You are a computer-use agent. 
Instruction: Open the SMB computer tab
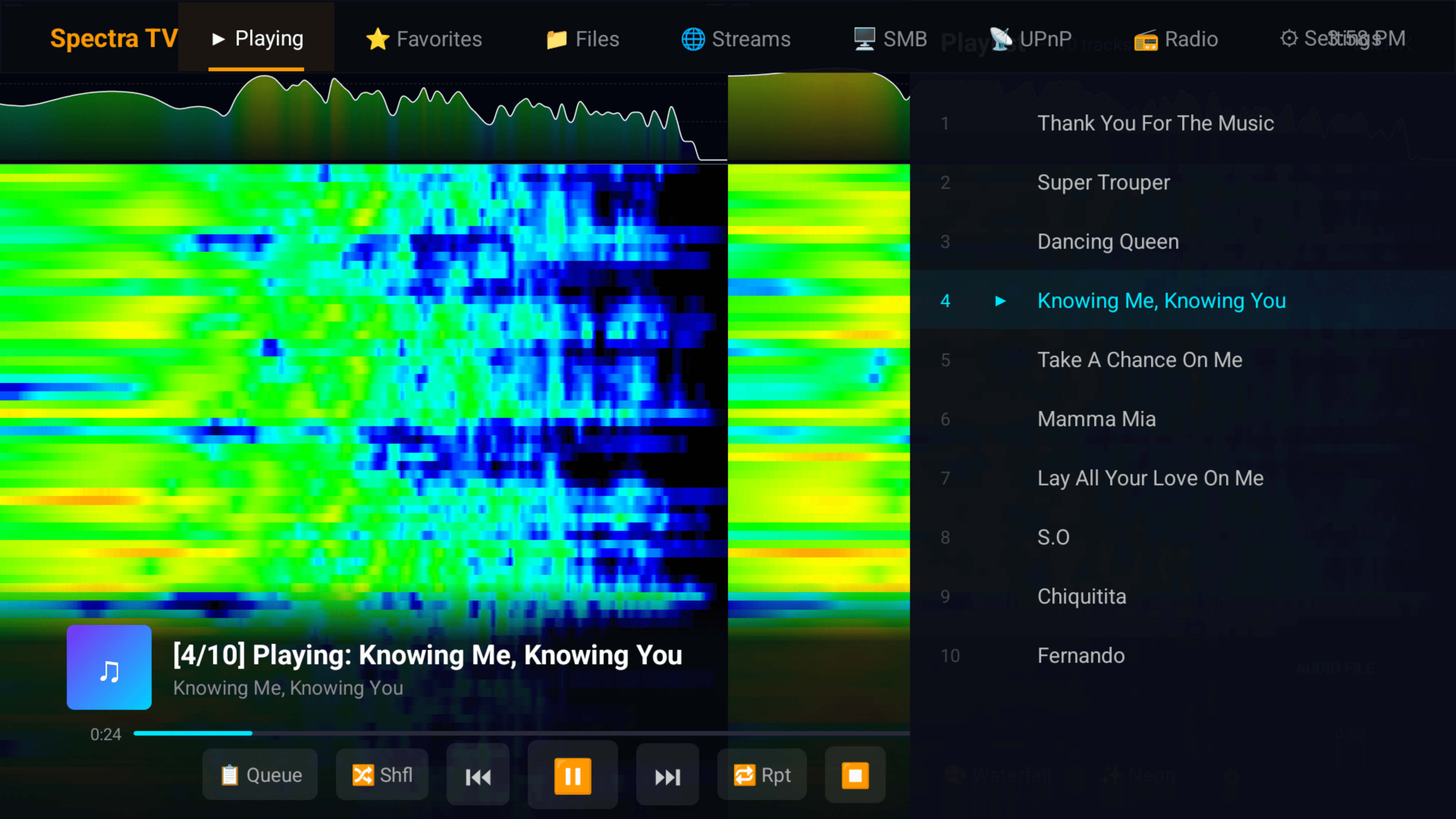point(890,39)
